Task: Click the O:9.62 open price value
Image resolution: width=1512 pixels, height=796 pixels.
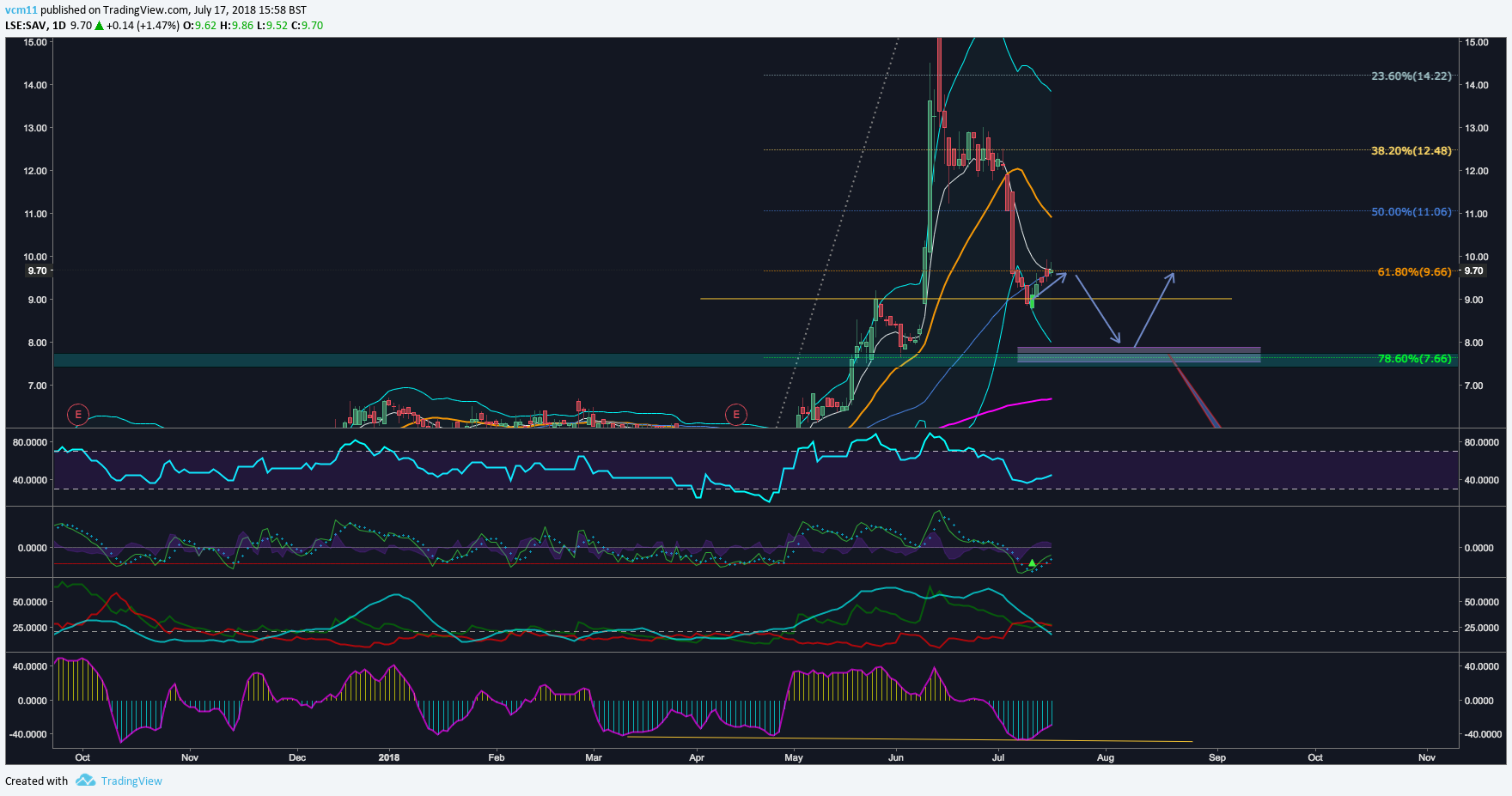Action: point(200,26)
